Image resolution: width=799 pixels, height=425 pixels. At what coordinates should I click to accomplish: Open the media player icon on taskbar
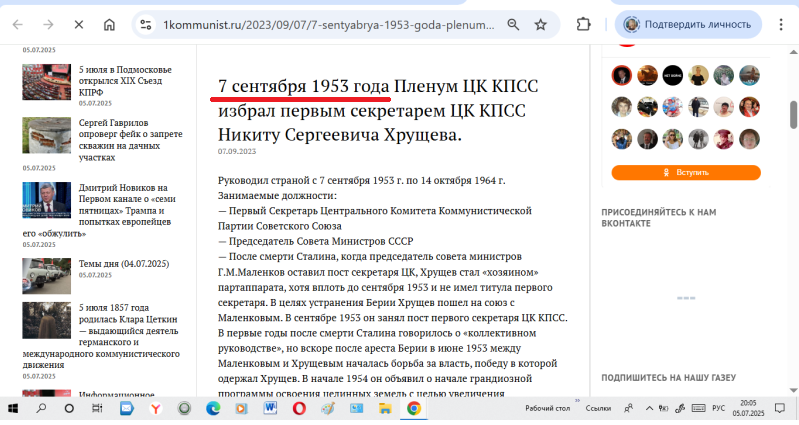[x=242, y=408]
